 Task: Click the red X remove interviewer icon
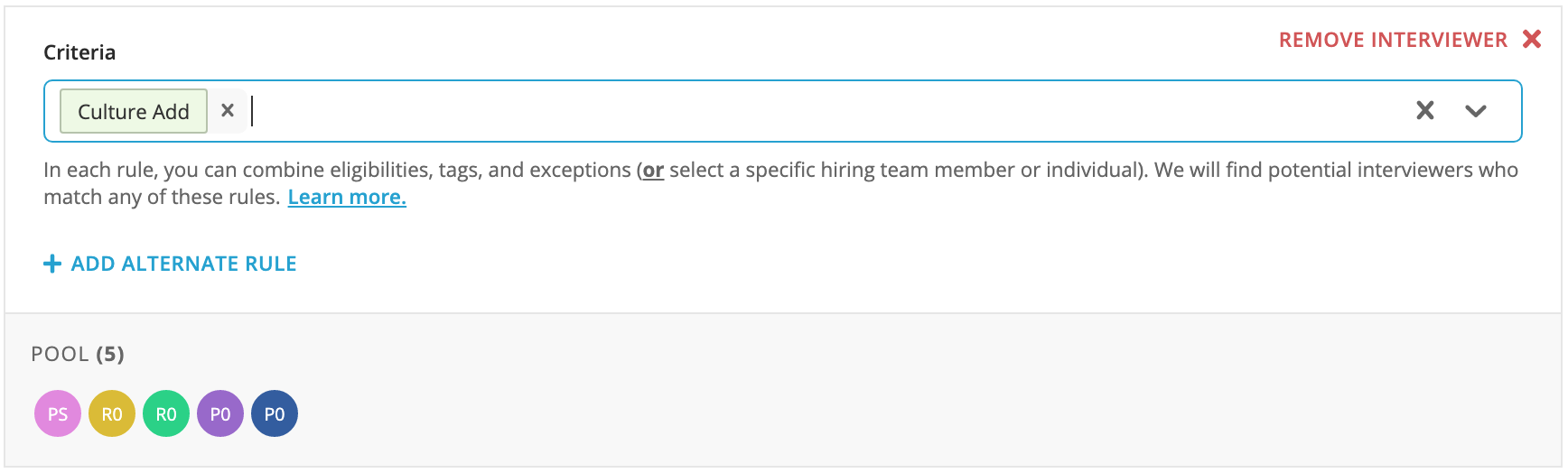pos(1532,39)
